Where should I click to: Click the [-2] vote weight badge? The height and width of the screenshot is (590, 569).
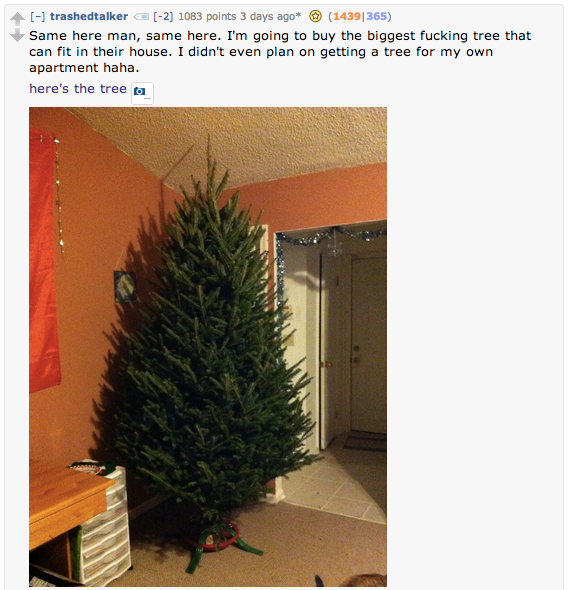coord(163,16)
